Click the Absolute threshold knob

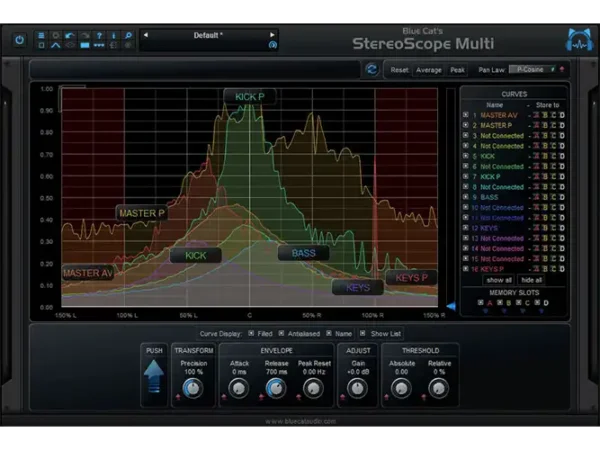(401, 388)
